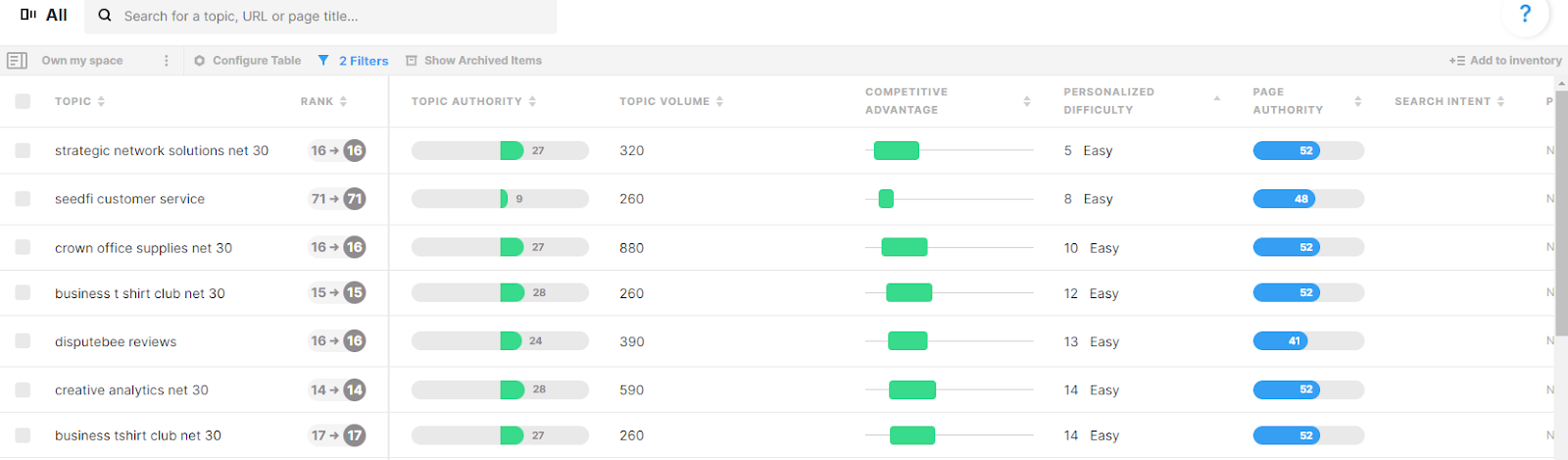The height and width of the screenshot is (460, 1568).
Task: Open the creative analytics net 30 topic
Action: 131,390
